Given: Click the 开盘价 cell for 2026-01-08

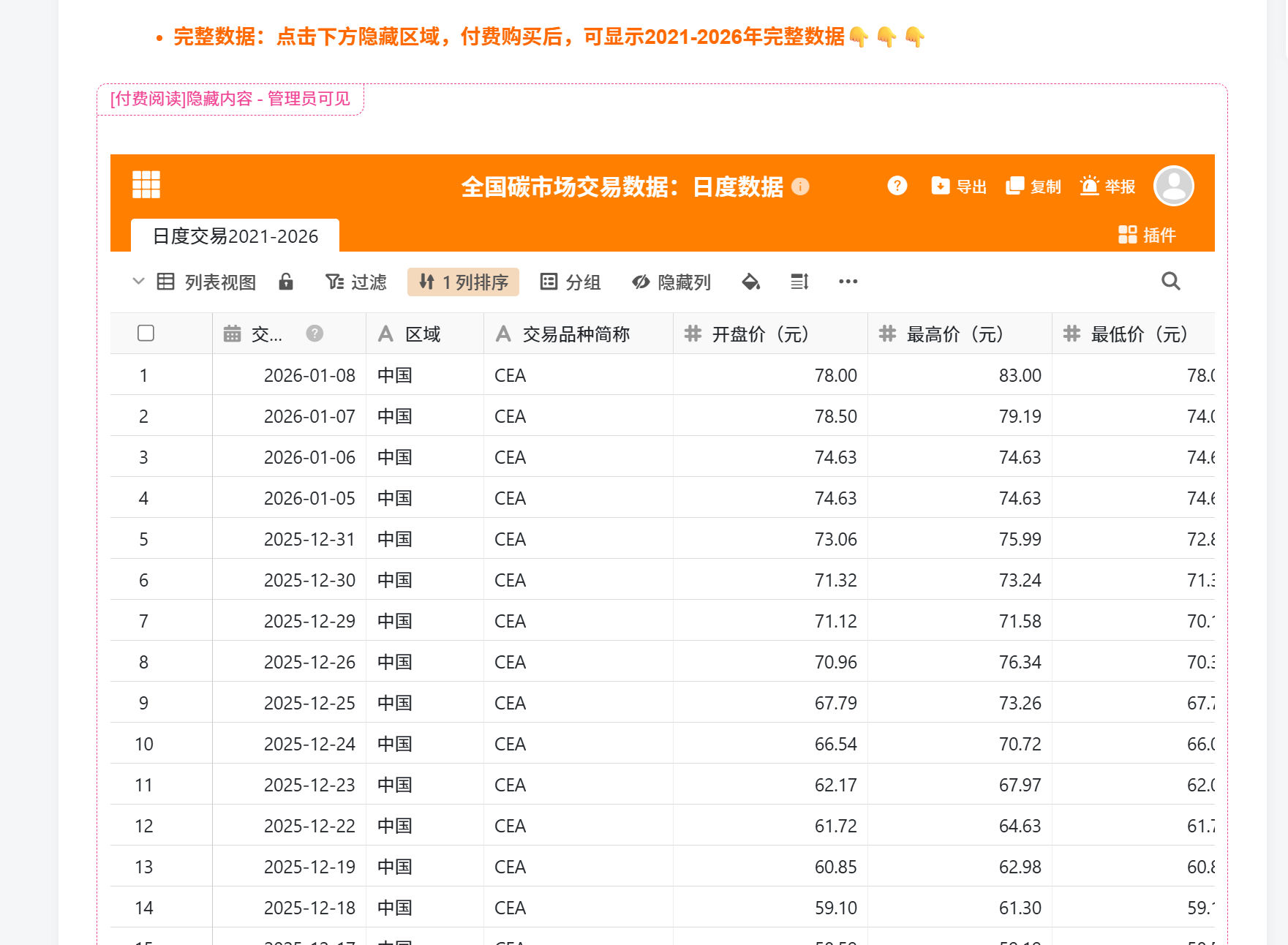Looking at the screenshot, I should pos(770,375).
